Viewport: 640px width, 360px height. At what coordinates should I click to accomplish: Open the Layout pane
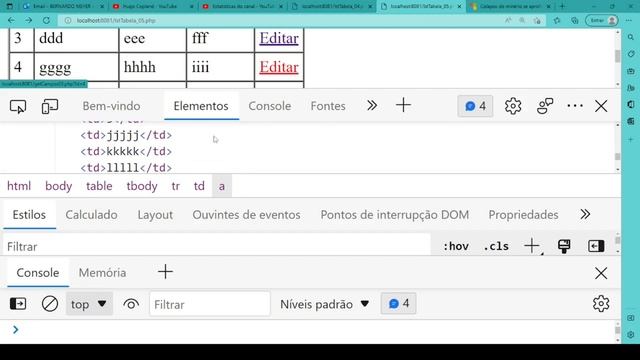click(x=155, y=215)
